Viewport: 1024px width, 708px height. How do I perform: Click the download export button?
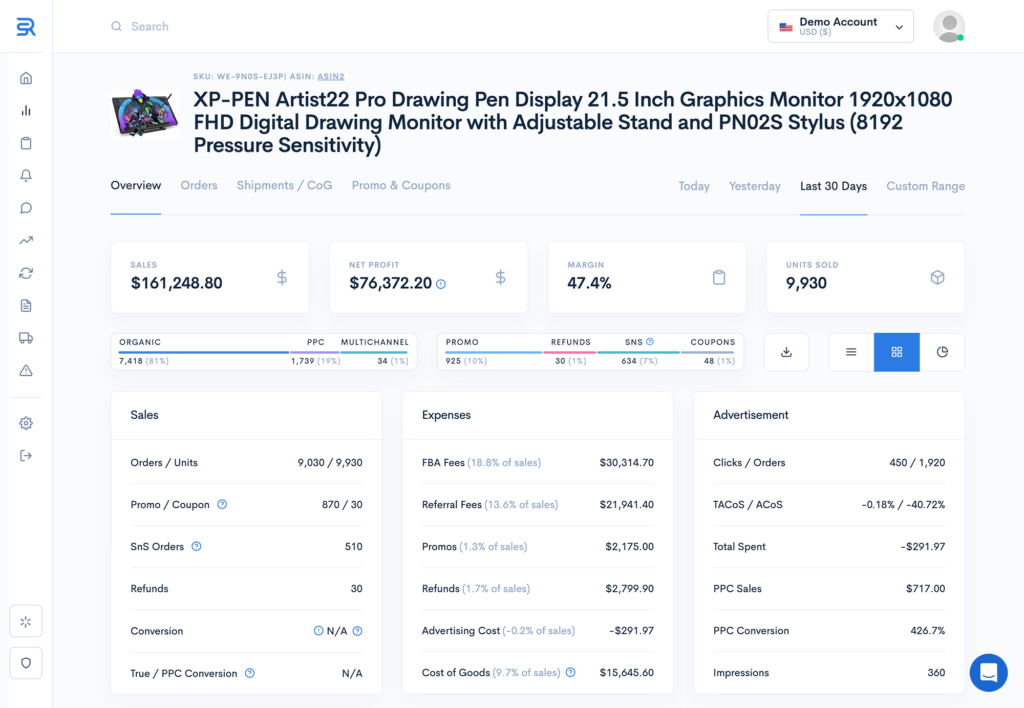click(786, 352)
